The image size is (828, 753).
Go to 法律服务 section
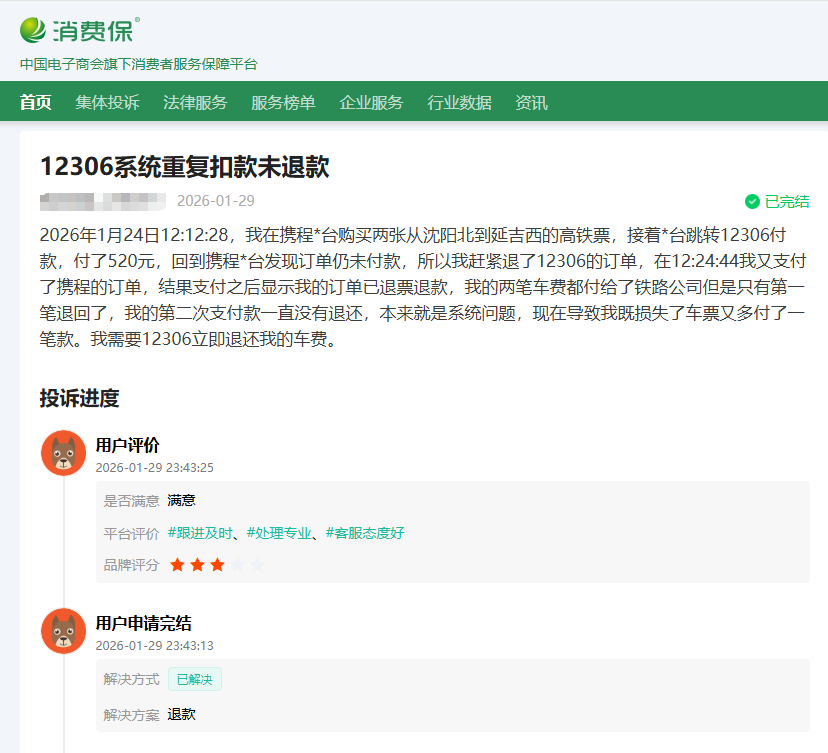195,102
